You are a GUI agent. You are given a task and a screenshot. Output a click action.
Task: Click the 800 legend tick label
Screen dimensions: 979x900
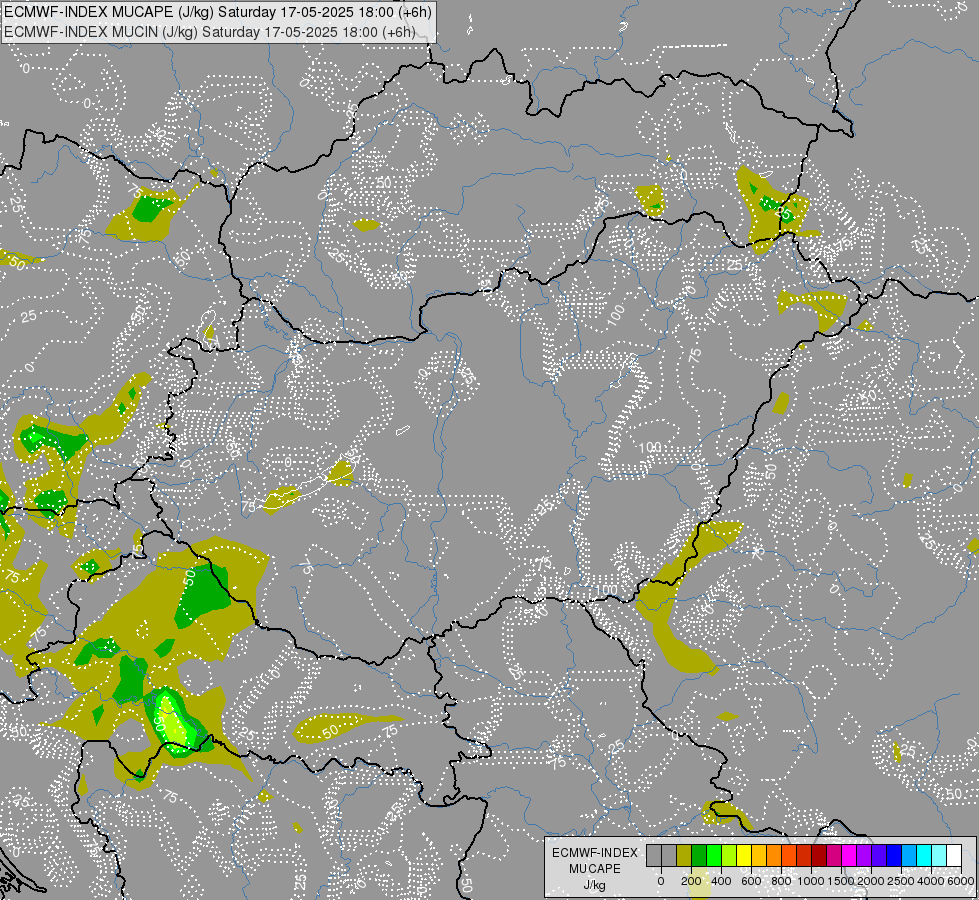pos(781,881)
